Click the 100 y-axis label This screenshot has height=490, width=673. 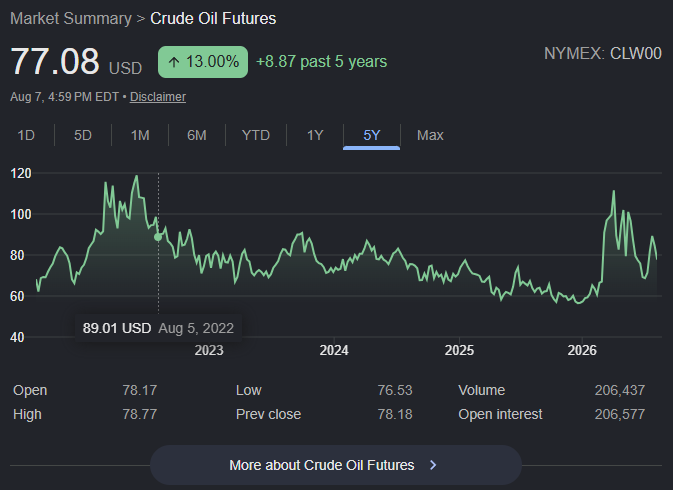[x=21, y=215]
